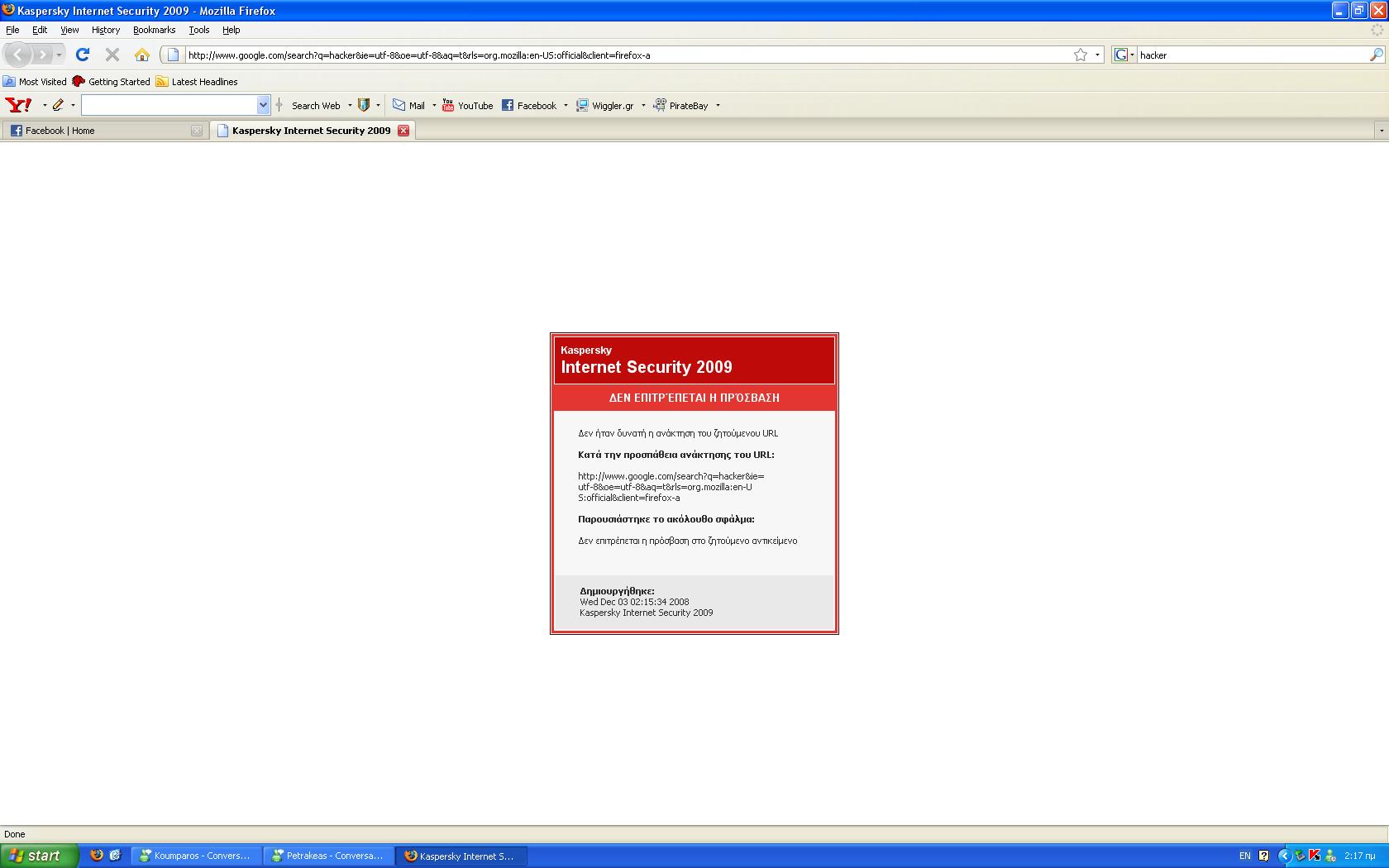Click the EN language indicator
The image size is (1389, 868).
point(1244,856)
